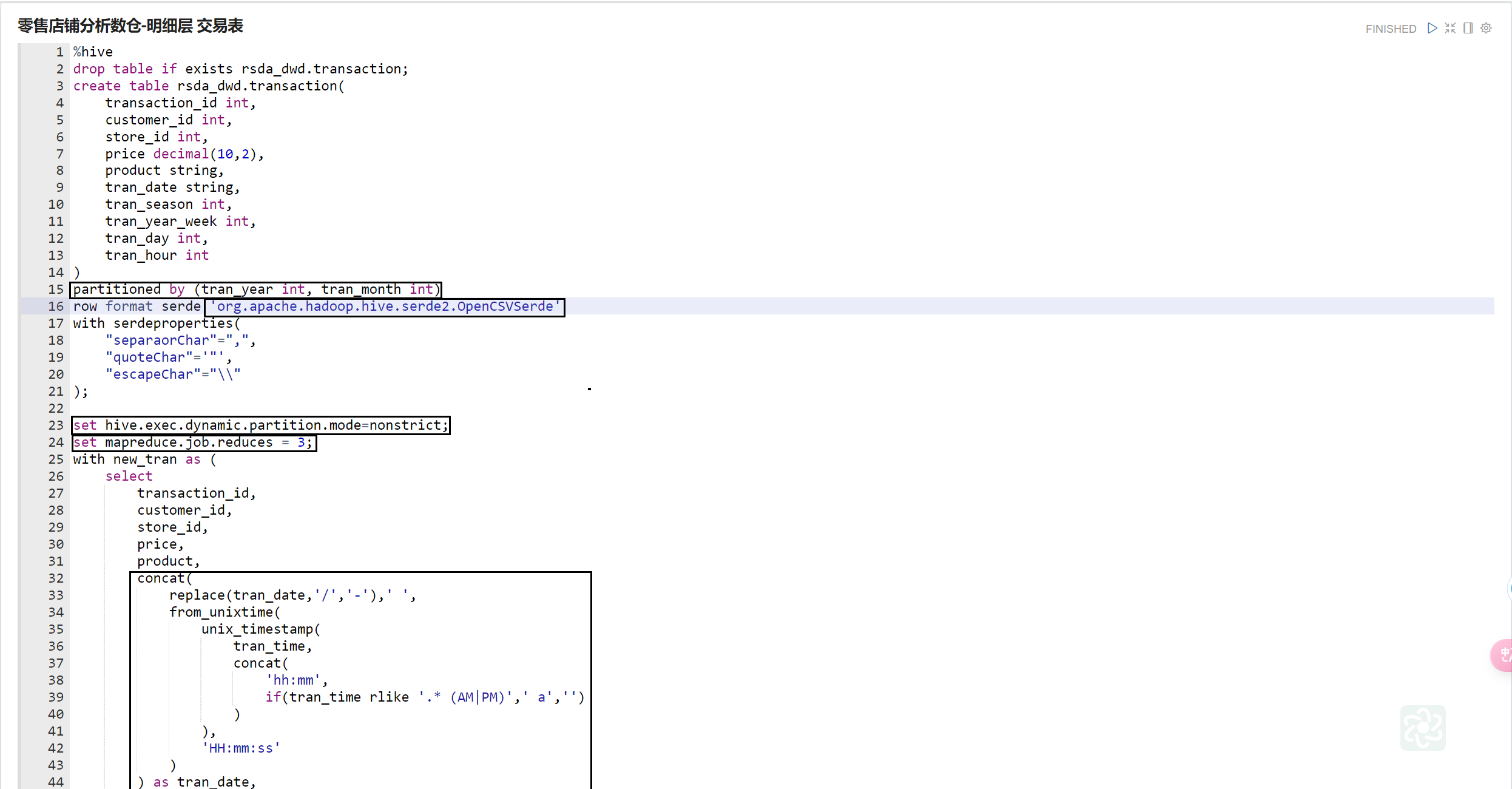The image size is (1512, 789).
Task: Click the 'partitioned by' line of code
Action: point(255,290)
